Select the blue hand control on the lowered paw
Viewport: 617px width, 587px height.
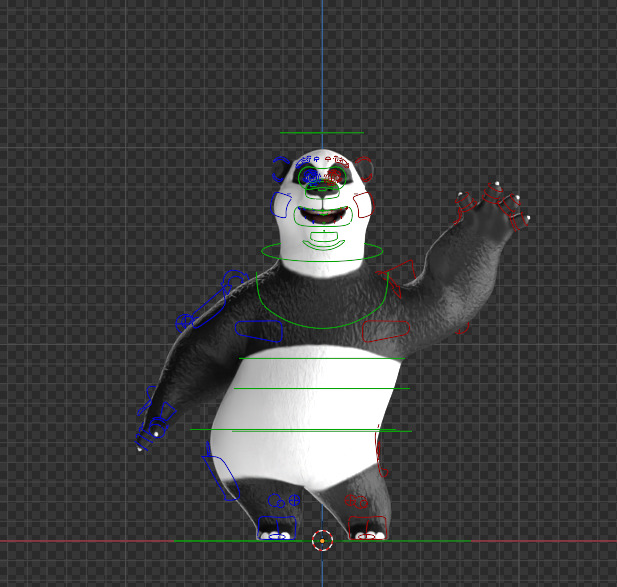click(155, 424)
